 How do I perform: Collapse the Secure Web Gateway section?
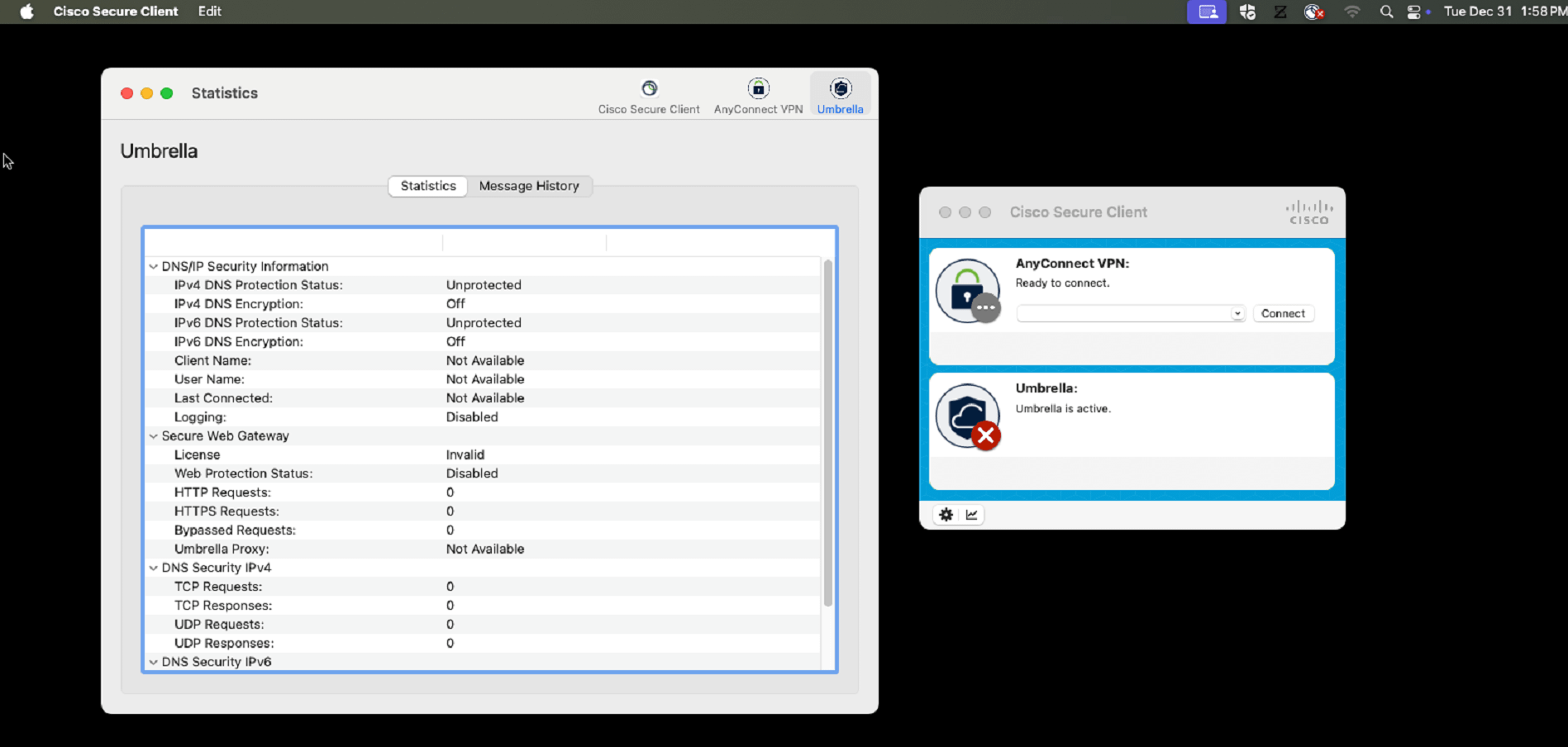pos(153,435)
